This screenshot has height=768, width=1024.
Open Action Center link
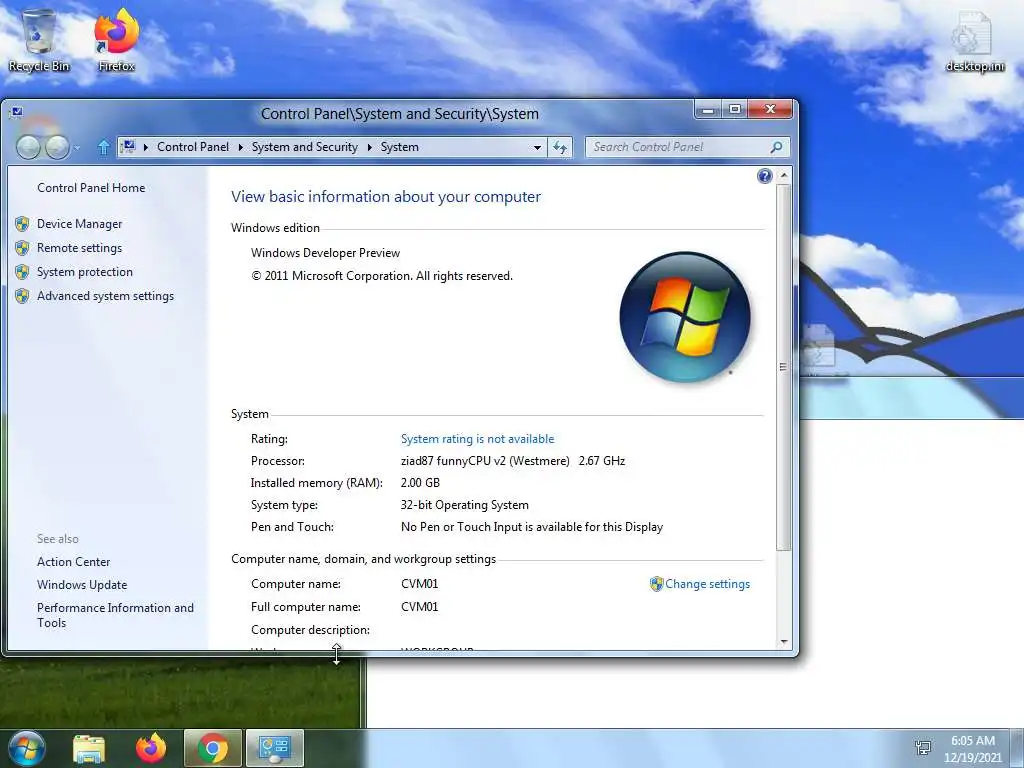pos(73,562)
